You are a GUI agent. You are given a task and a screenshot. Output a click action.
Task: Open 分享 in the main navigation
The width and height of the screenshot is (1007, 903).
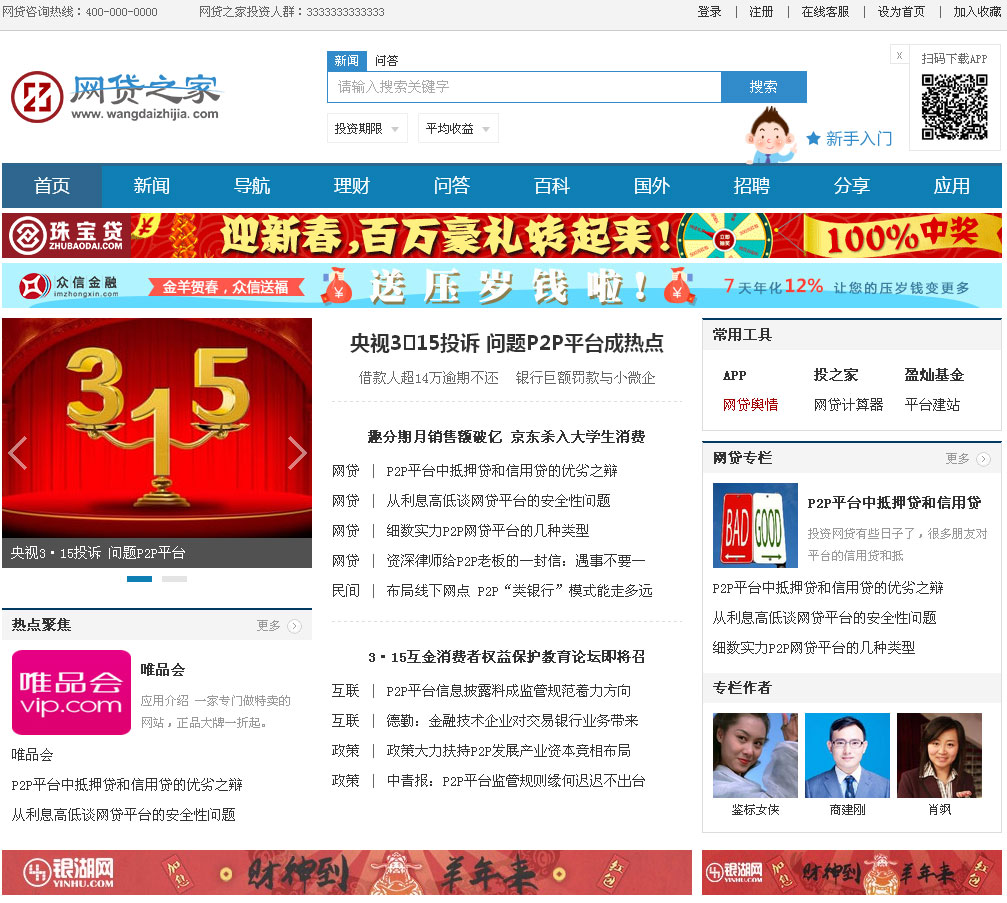click(x=852, y=186)
